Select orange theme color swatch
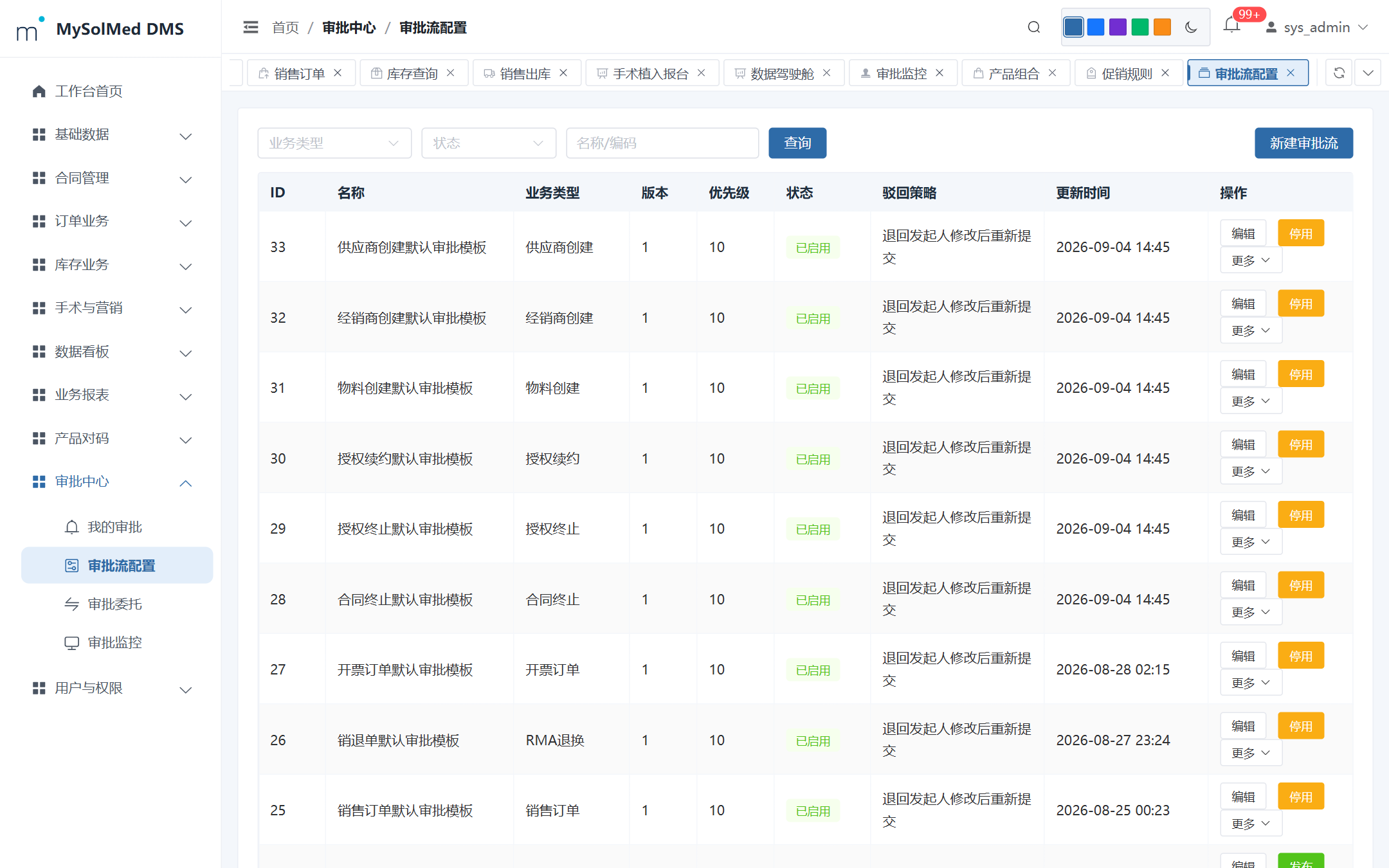The height and width of the screenshot is (868, 1389). [1162, 28]
